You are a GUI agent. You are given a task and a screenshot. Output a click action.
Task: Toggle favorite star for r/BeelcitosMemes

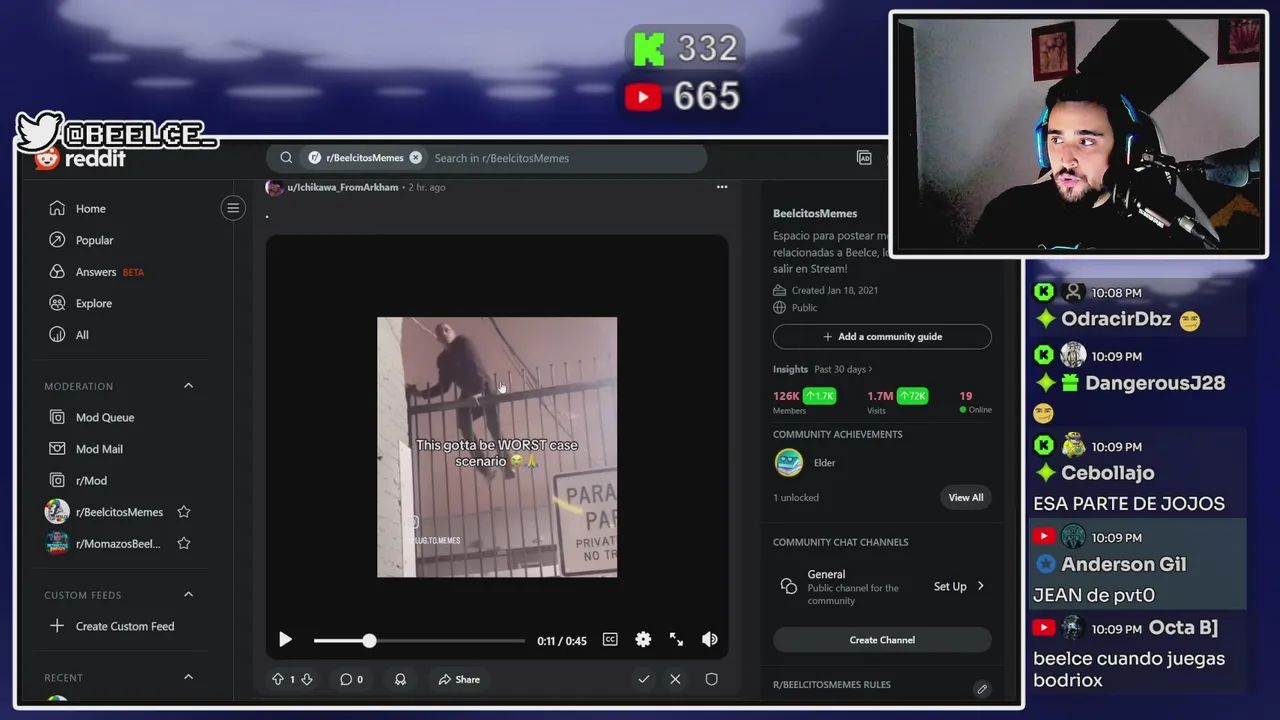click(x=184, y=512)
